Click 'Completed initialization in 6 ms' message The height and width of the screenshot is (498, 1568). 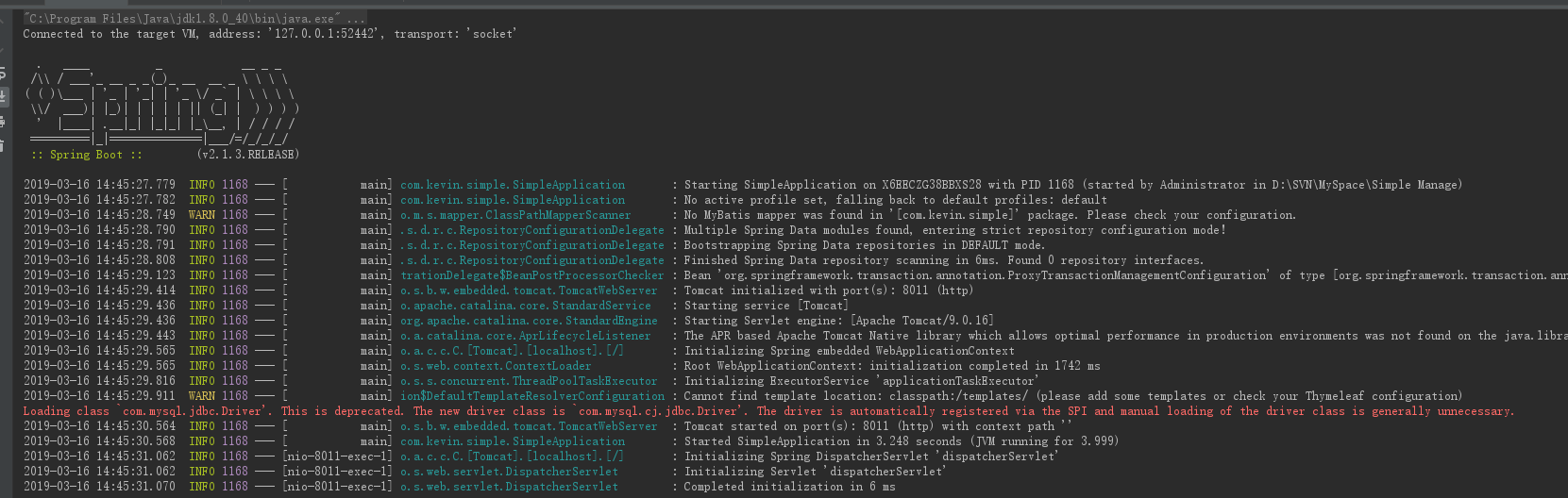point(789,487)
